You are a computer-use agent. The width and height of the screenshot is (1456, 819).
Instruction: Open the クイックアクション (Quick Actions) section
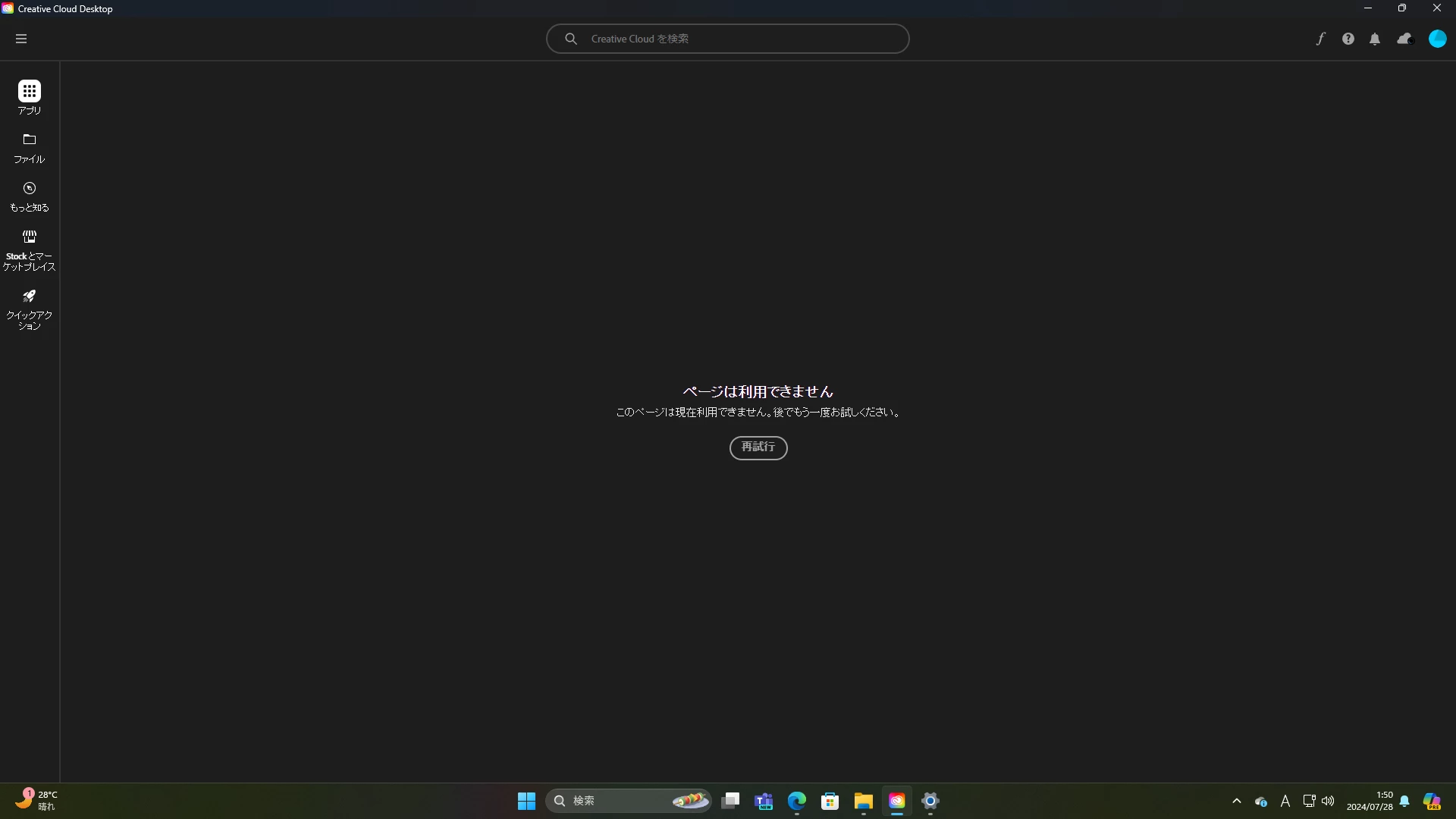pyautogui.click(x=30, y=309)
